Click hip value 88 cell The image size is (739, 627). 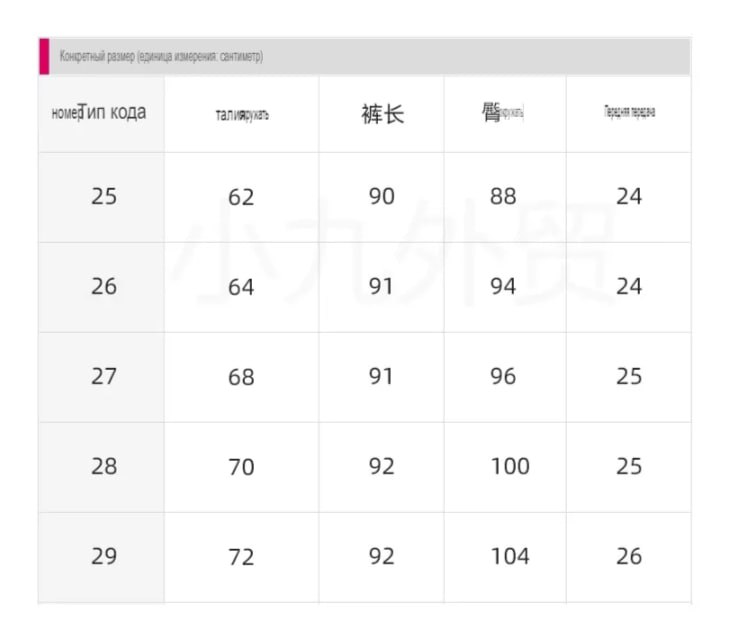[x=505, y=197]
